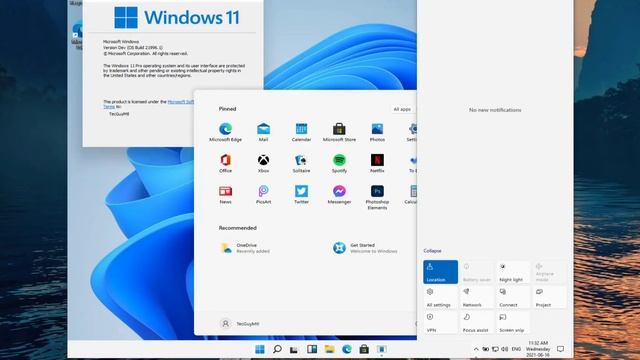Screen dimensions: 640x360
Task: Open Get Started under Recommended
Action: pyautogui.click(x=365, y=248)
